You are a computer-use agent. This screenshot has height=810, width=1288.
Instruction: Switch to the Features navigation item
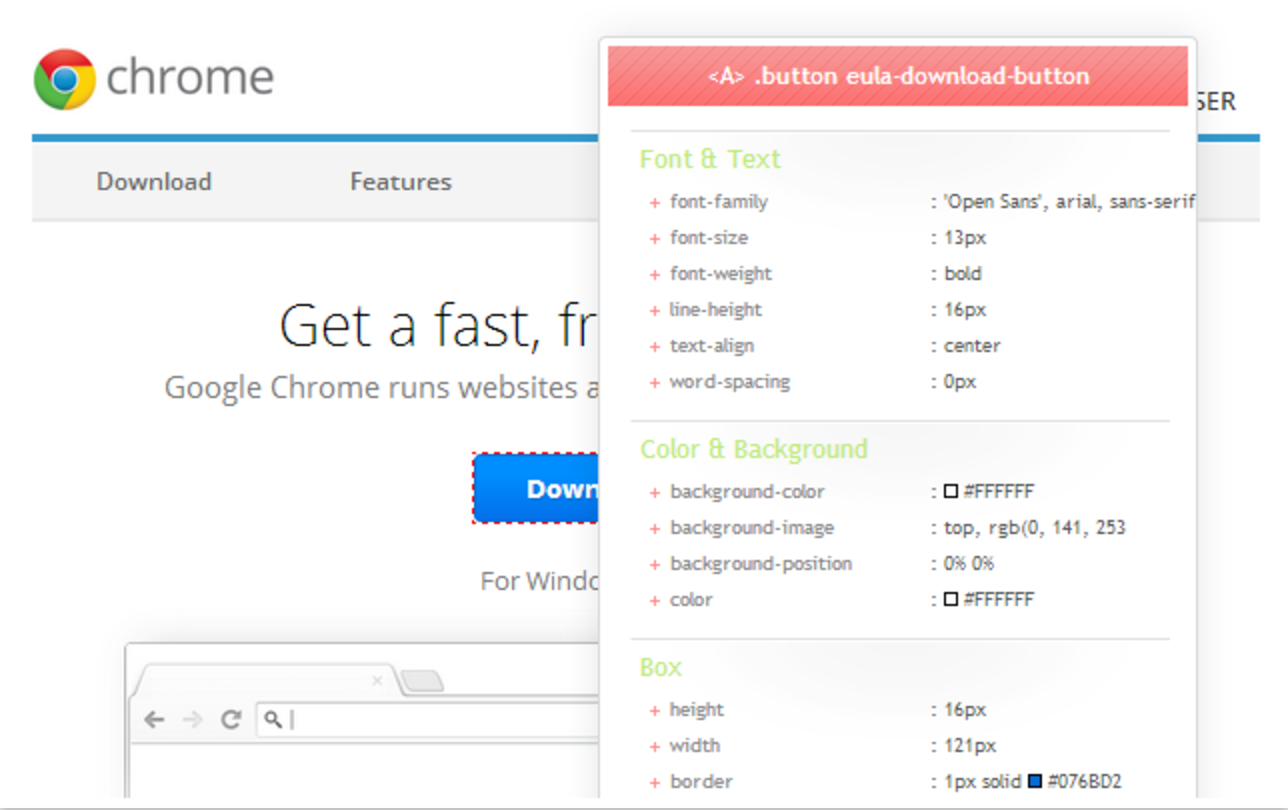(400, 181)
